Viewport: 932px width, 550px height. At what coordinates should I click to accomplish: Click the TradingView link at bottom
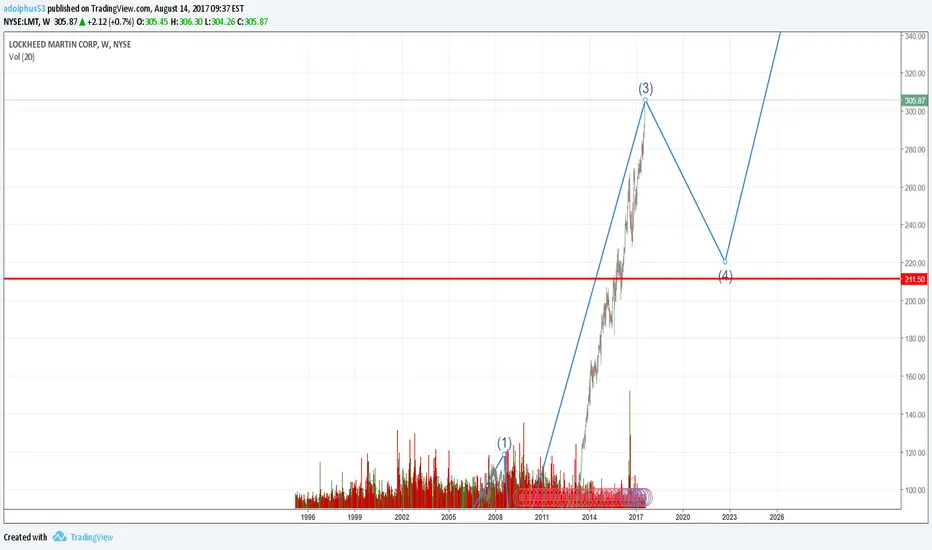coord(92,537)
